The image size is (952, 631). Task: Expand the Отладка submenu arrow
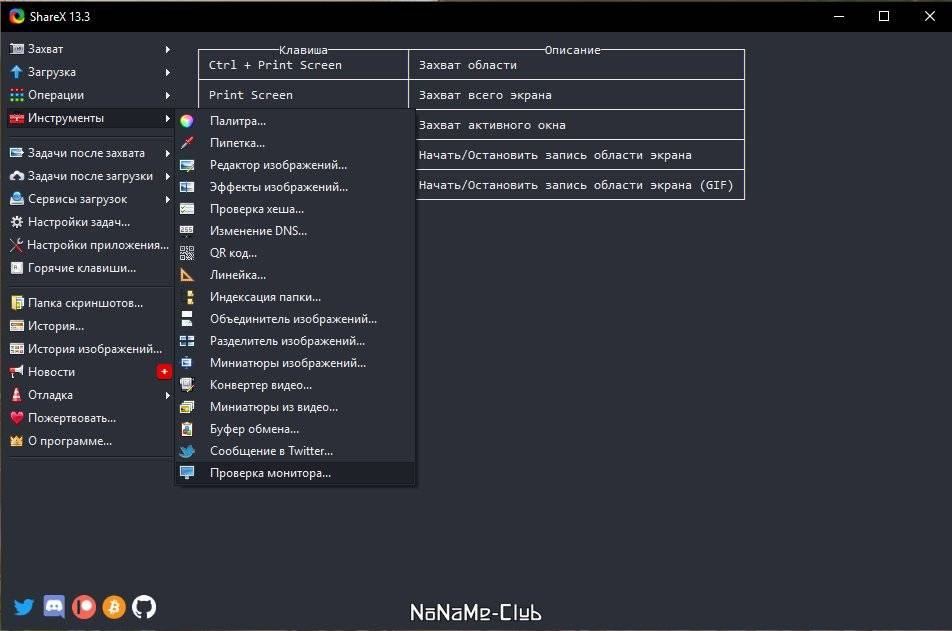point(168,395)
